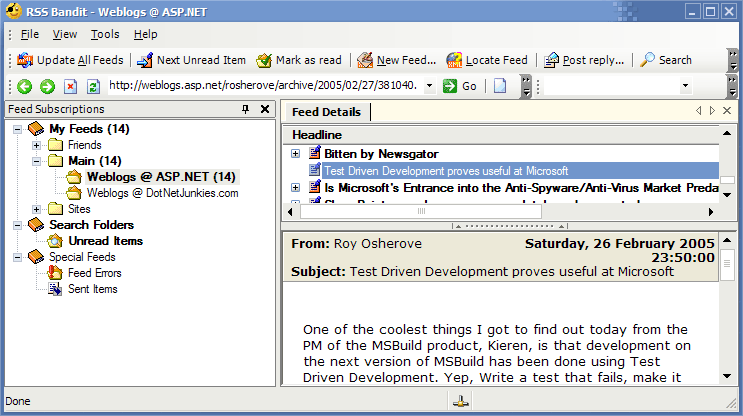Pin the Feed Subscriptions panel
The width and height of the screenshot is (743, 416).
coord(245,109)
